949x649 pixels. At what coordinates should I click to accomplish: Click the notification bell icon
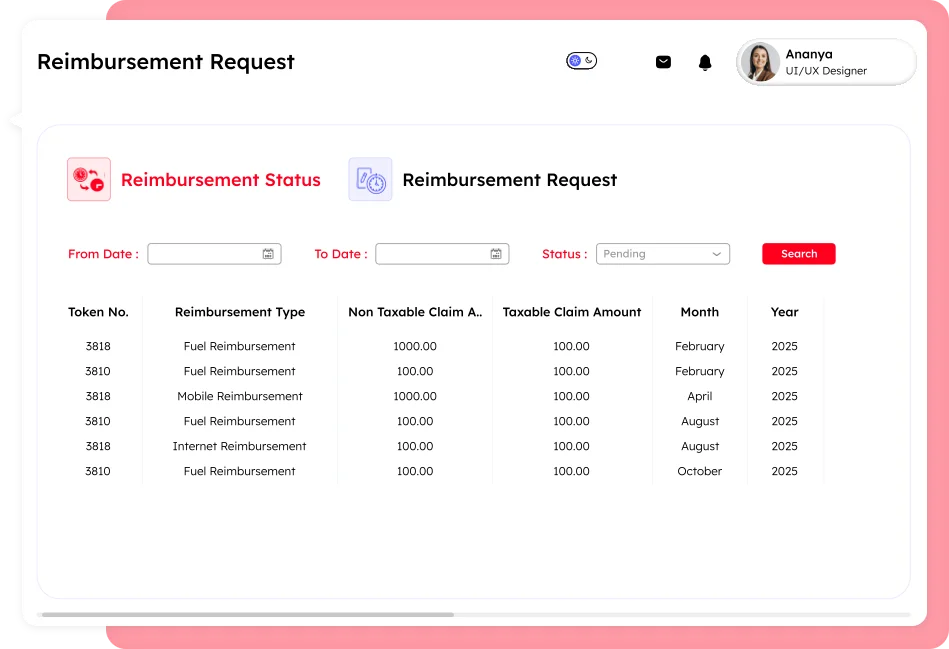click(x=705, y=63)
